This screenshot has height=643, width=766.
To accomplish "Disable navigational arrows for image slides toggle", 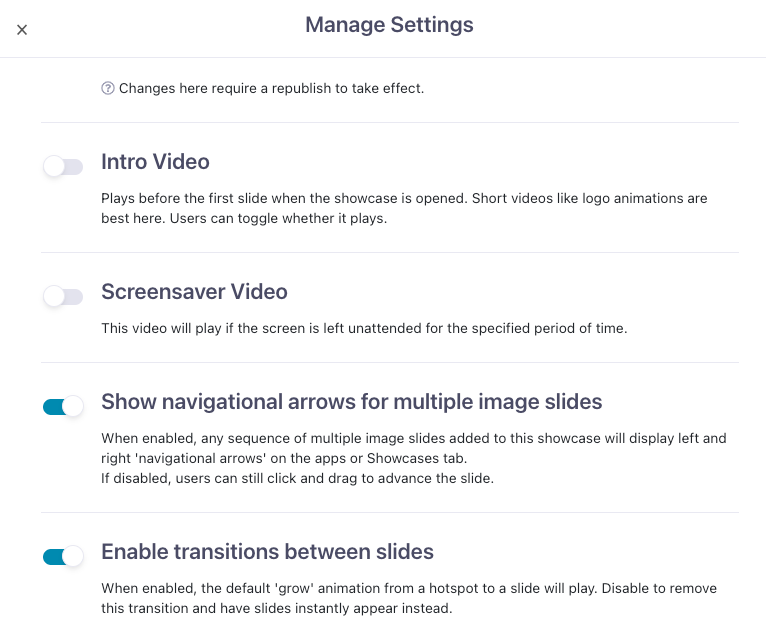I will 63,406.
